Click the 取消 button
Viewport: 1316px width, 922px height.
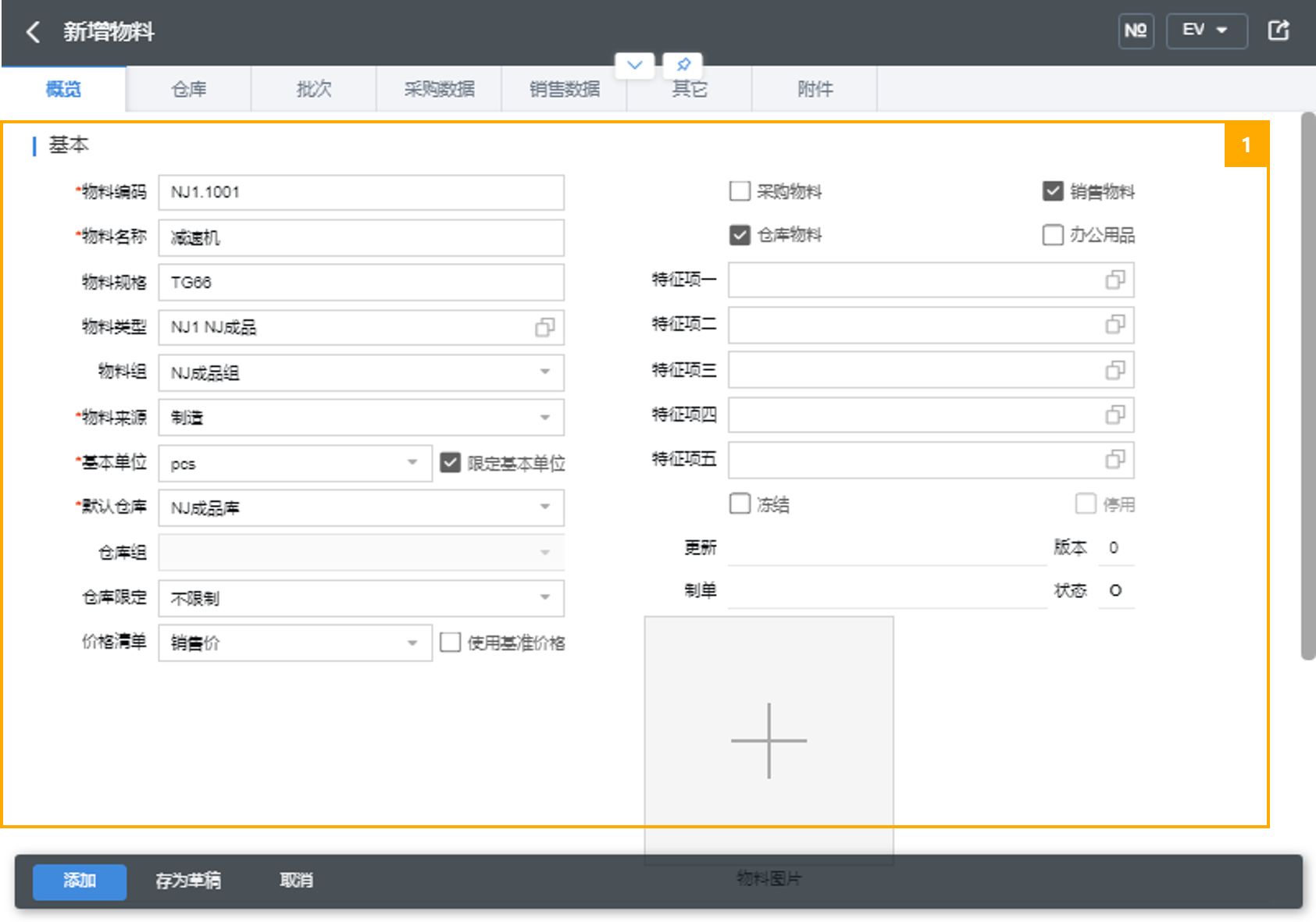point(296,881)
